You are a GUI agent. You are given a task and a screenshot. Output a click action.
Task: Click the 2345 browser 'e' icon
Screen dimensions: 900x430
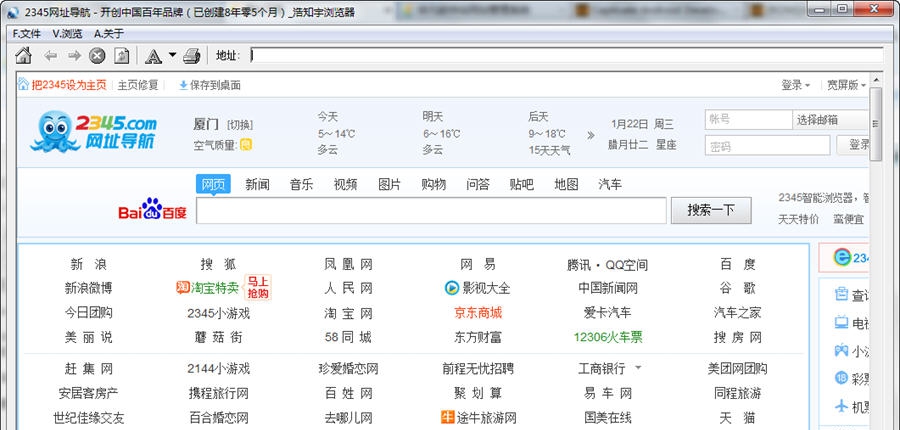tap(842, 258)
